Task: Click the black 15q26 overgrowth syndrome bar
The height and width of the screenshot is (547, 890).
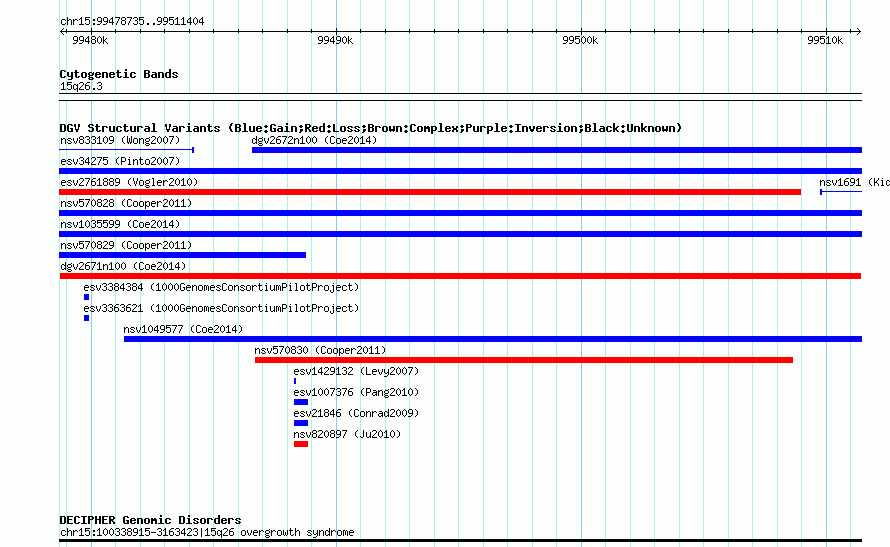Action: pyautogui.click(x=460, y=541)
